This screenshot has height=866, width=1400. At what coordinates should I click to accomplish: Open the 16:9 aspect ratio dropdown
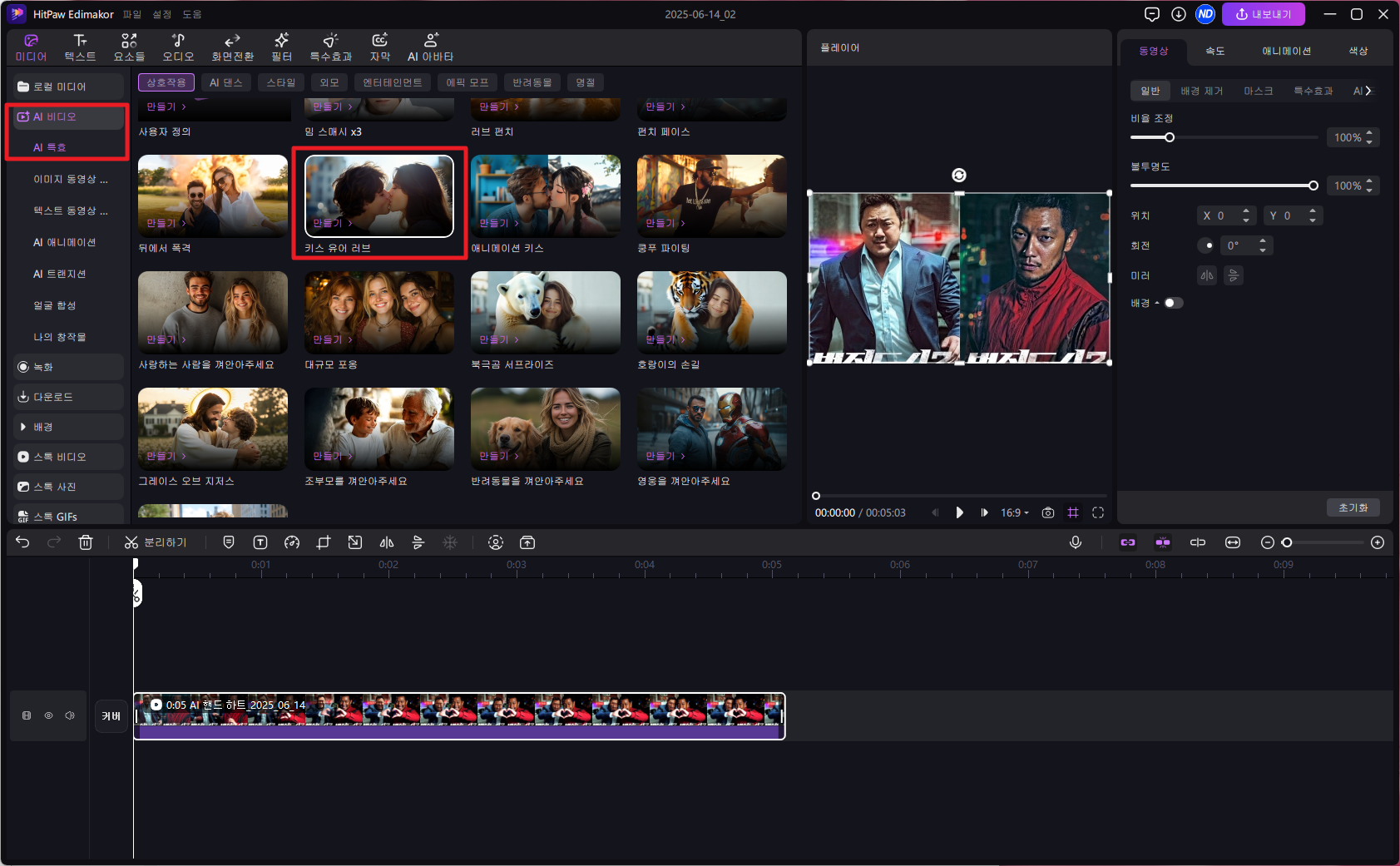pyautogui.click(x=1015, y=512)
